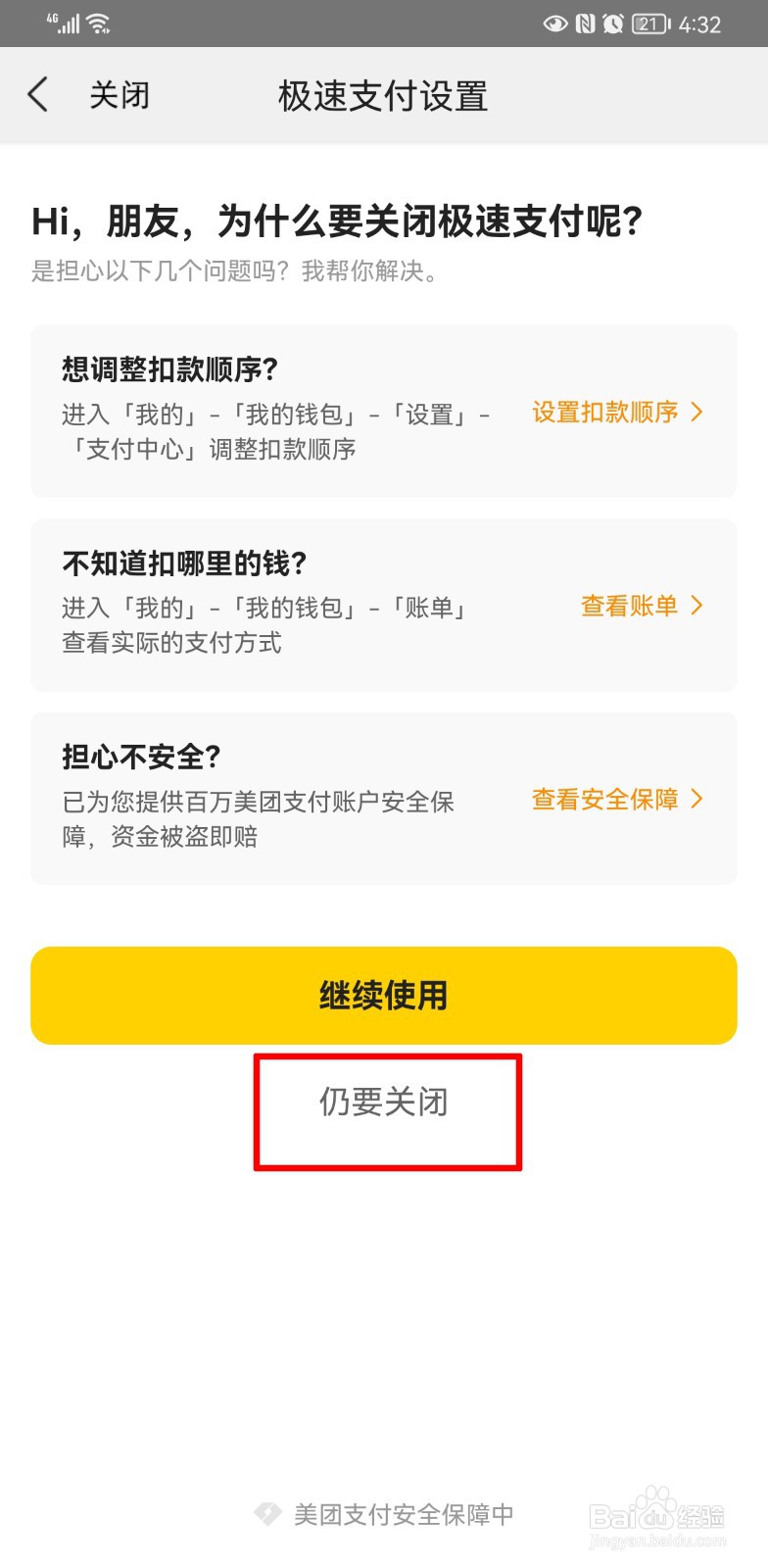Tap the Wi-Fi icon in status bar
The height and width of the screenshot is (1568, 768).
coord(99,24)
